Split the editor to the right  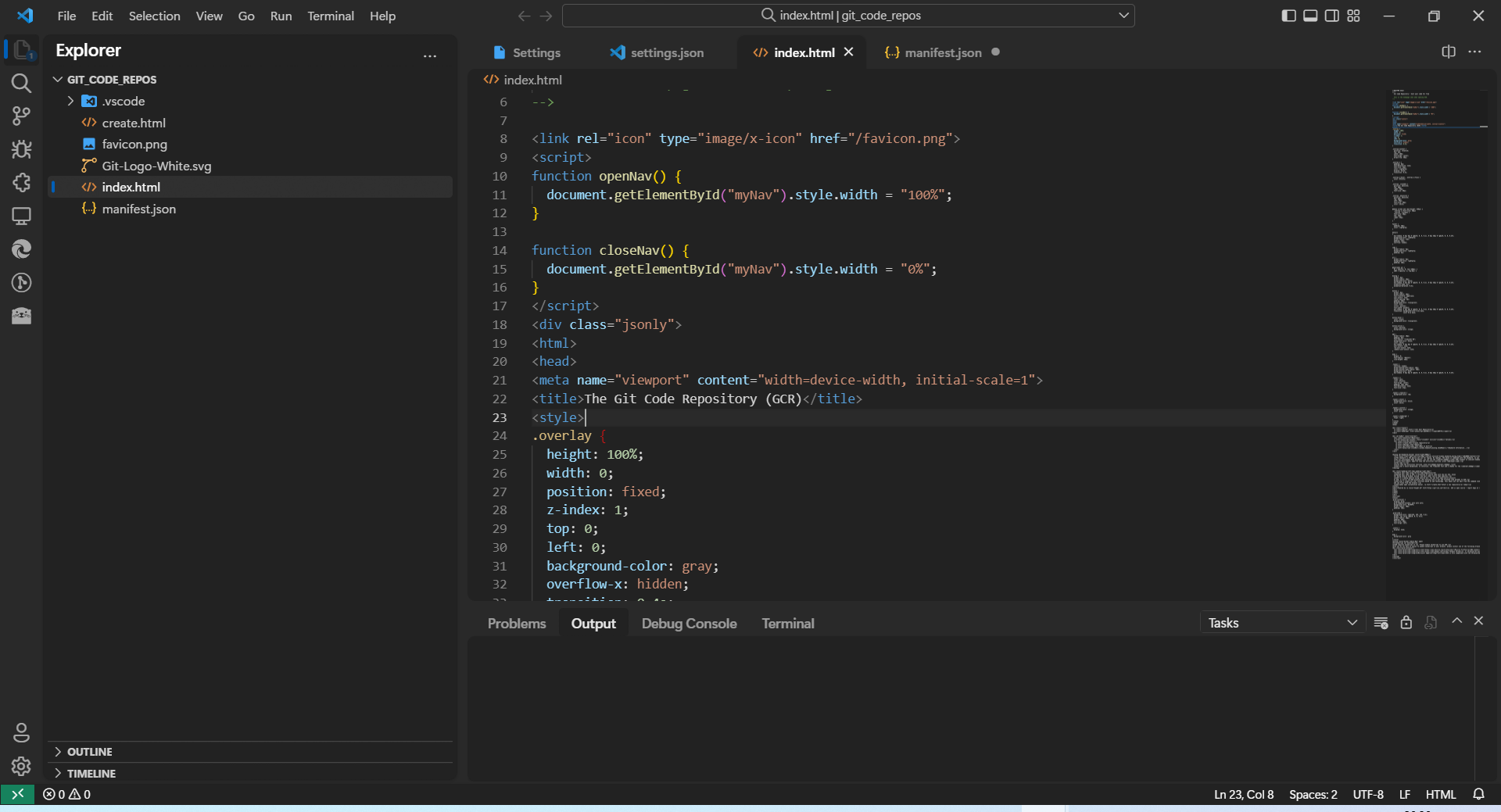[x=1449, y=52]
